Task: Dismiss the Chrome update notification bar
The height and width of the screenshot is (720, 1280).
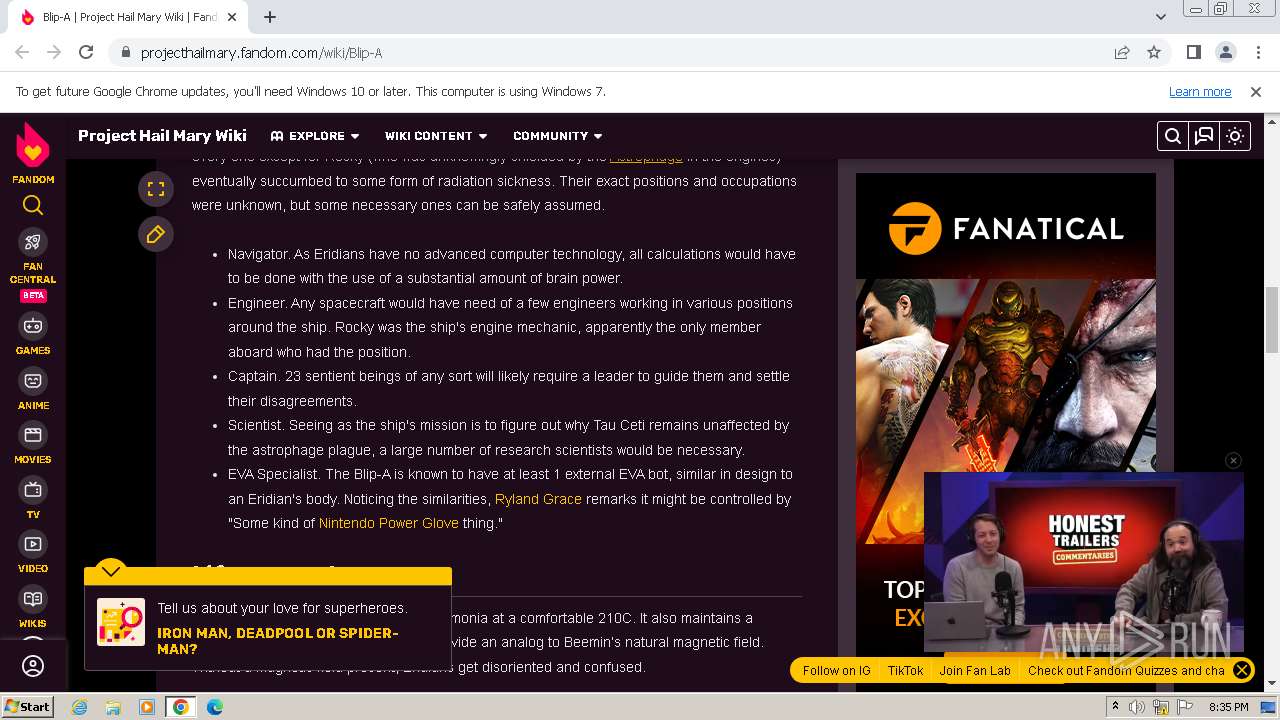Action: pyautogui.click(x=1256, y=91)
